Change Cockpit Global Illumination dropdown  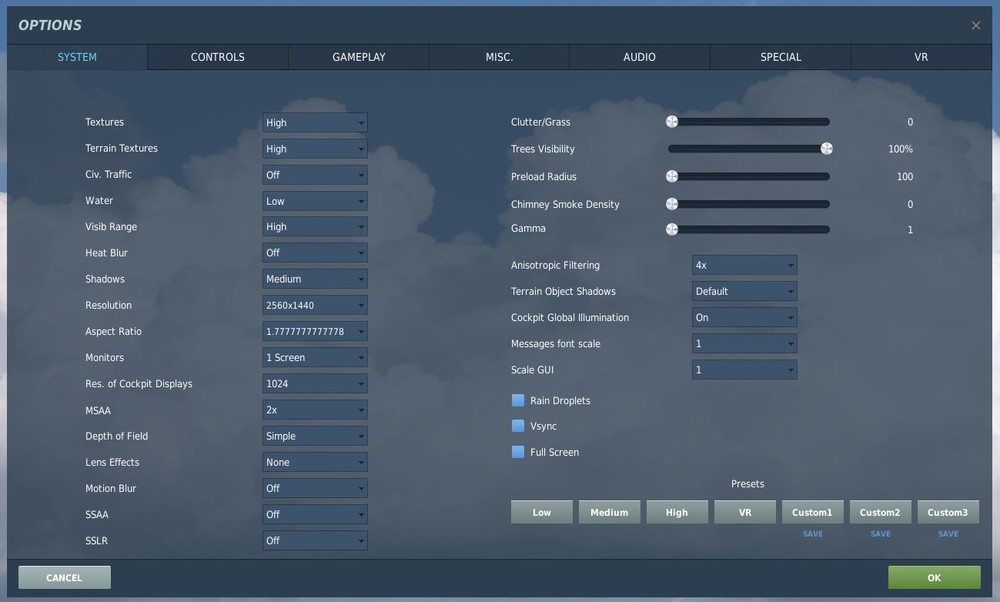tap(744, 317)
